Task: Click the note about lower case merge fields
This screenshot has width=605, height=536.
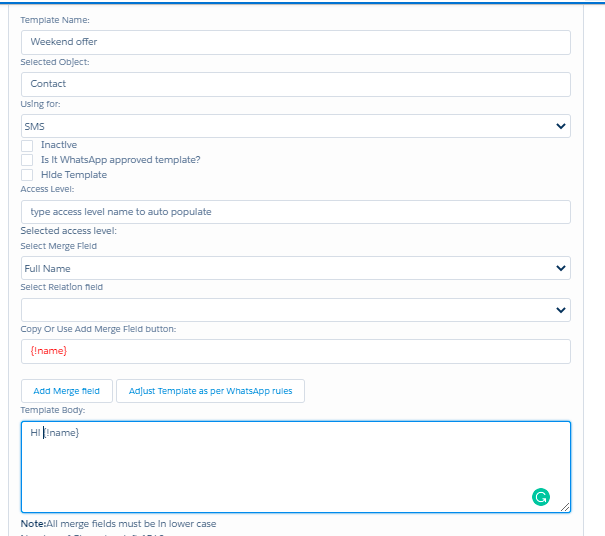Action: (x=118, y=524)
